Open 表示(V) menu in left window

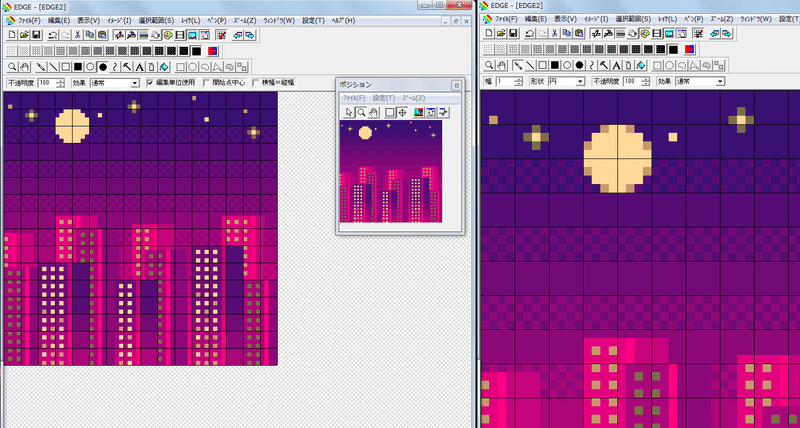(88, 21)
